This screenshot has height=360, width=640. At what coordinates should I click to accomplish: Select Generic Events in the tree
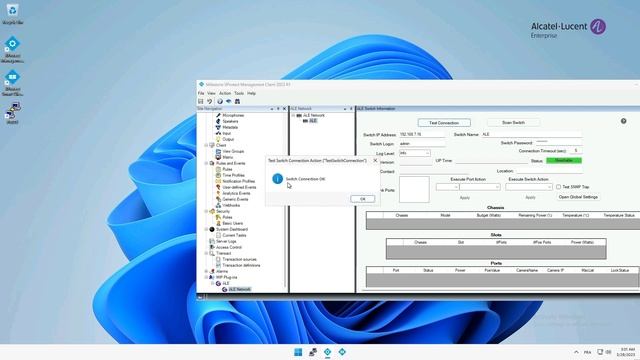235,199
